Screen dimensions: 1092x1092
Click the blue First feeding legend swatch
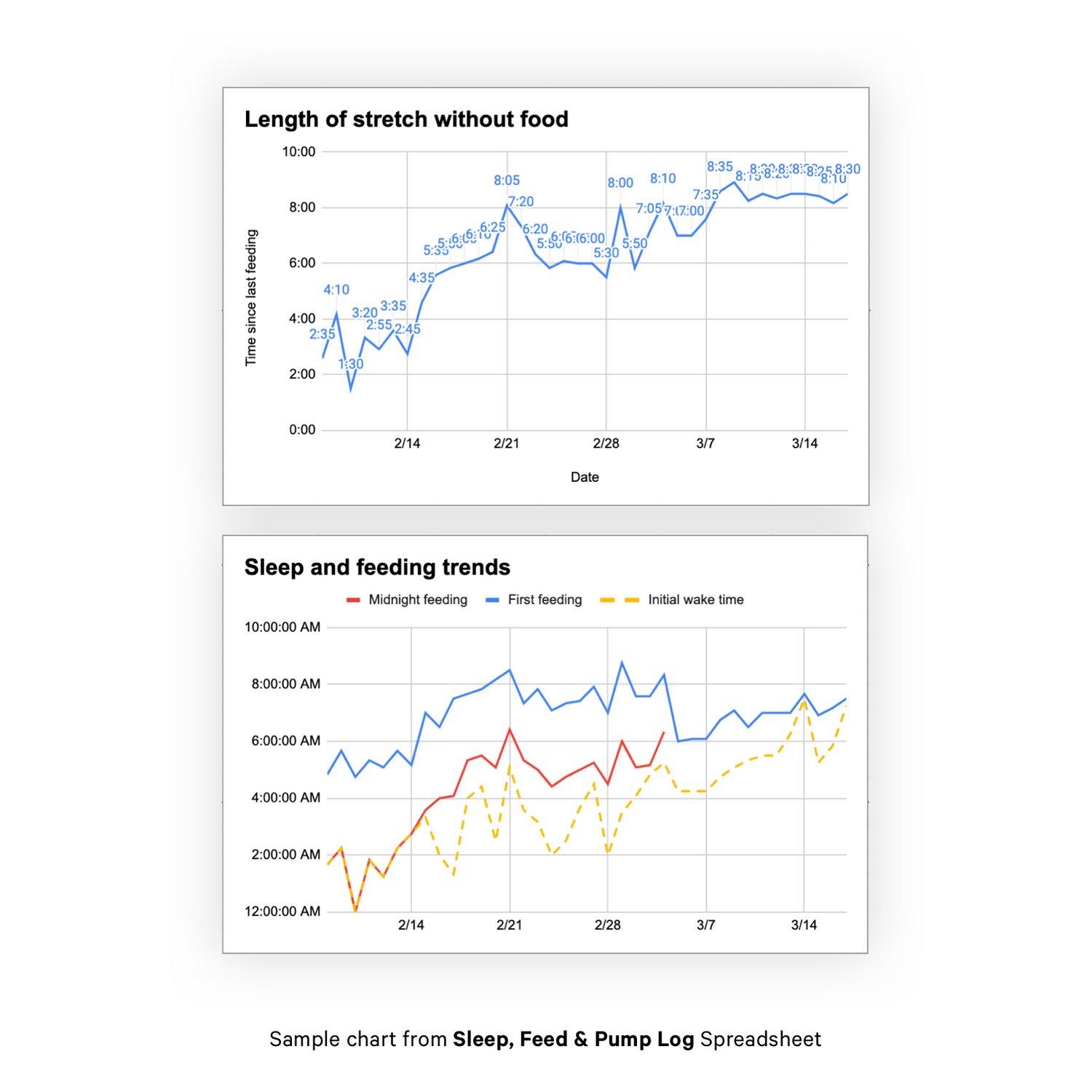coord(492,600)
